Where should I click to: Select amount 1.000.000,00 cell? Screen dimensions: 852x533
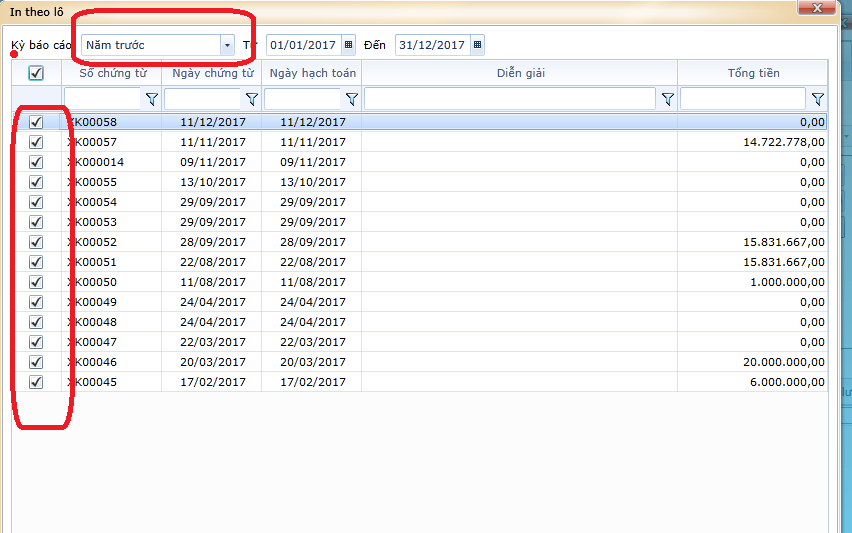(x=753, y=282)
